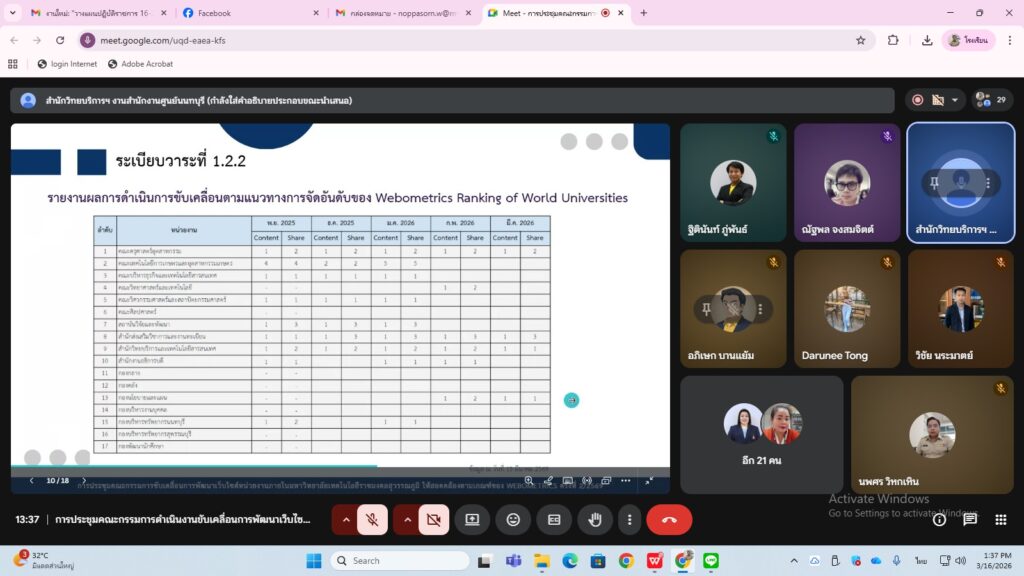1024x576 pixels.
Task: Click the share screen present button
Action: 472,520
